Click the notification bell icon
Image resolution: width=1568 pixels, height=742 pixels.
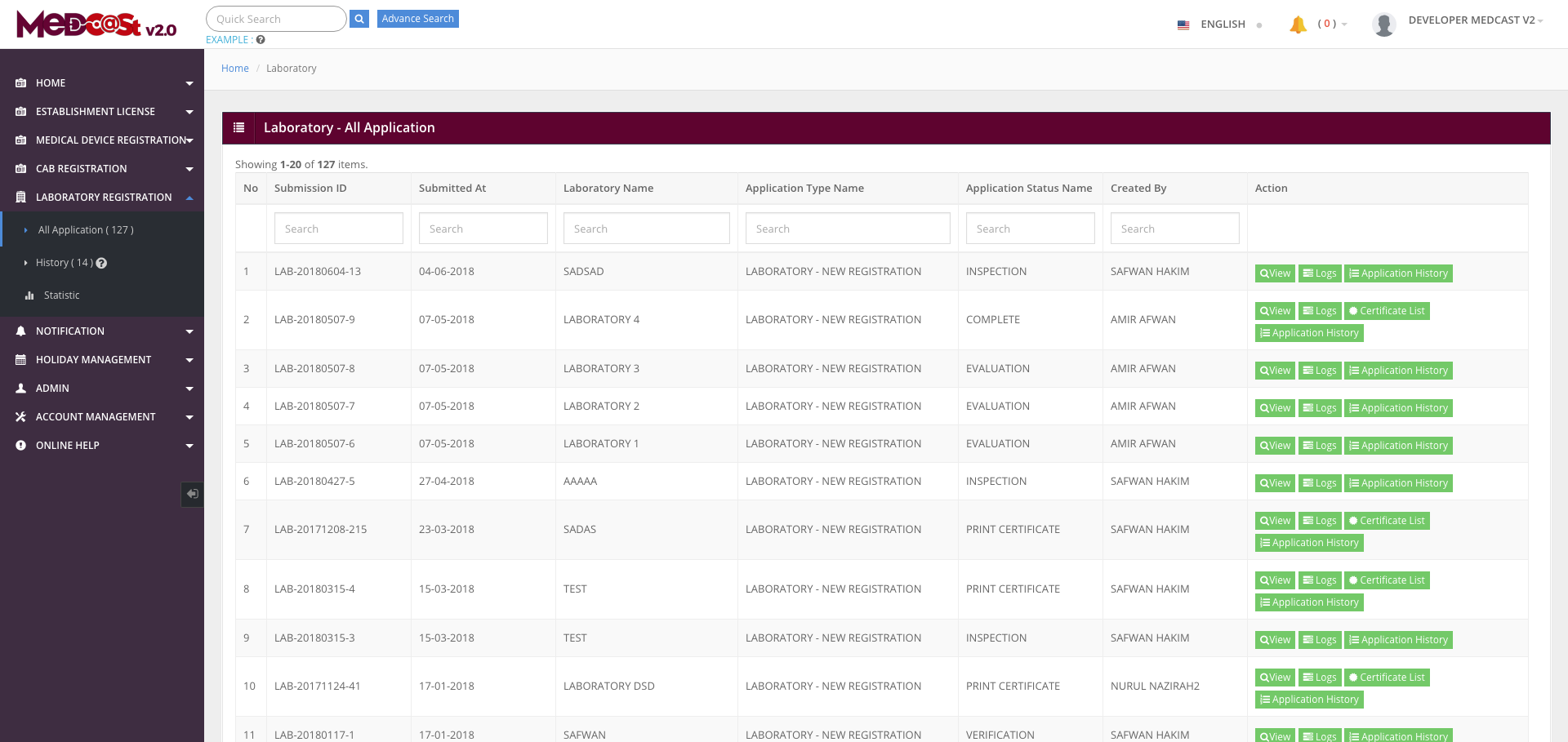click(1298, 24)
